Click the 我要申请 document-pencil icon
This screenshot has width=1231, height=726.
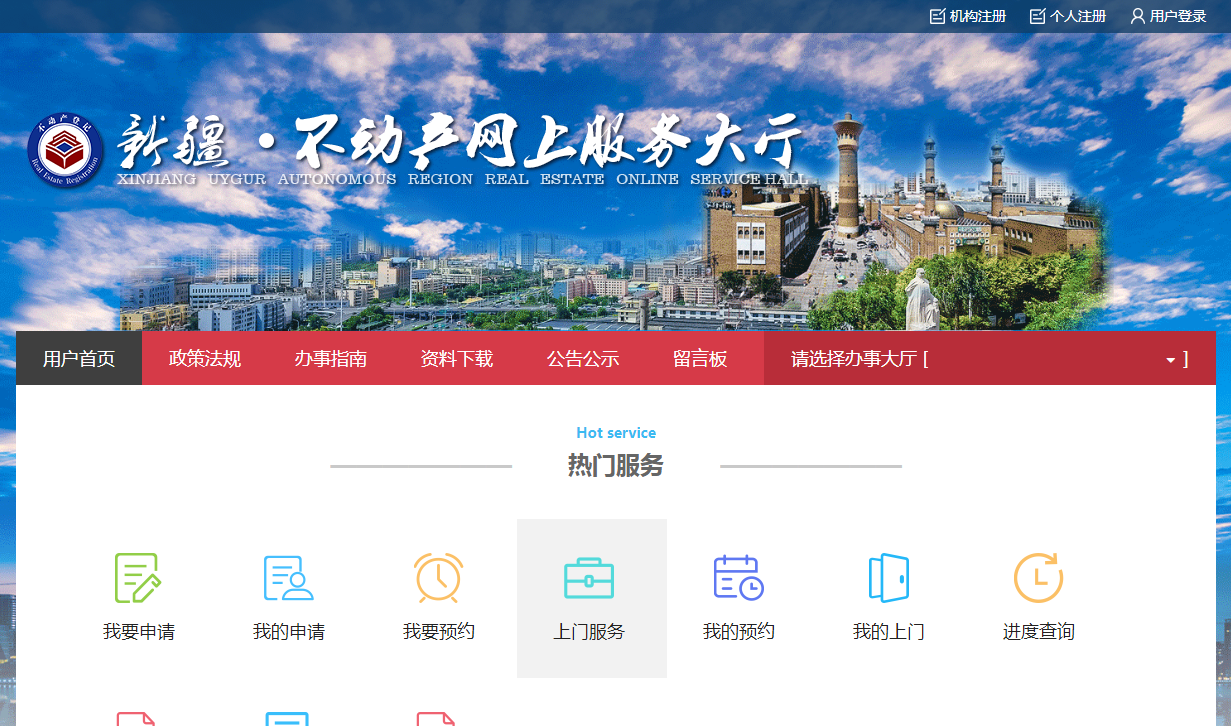pyautogui.click(x=138, y=578)
